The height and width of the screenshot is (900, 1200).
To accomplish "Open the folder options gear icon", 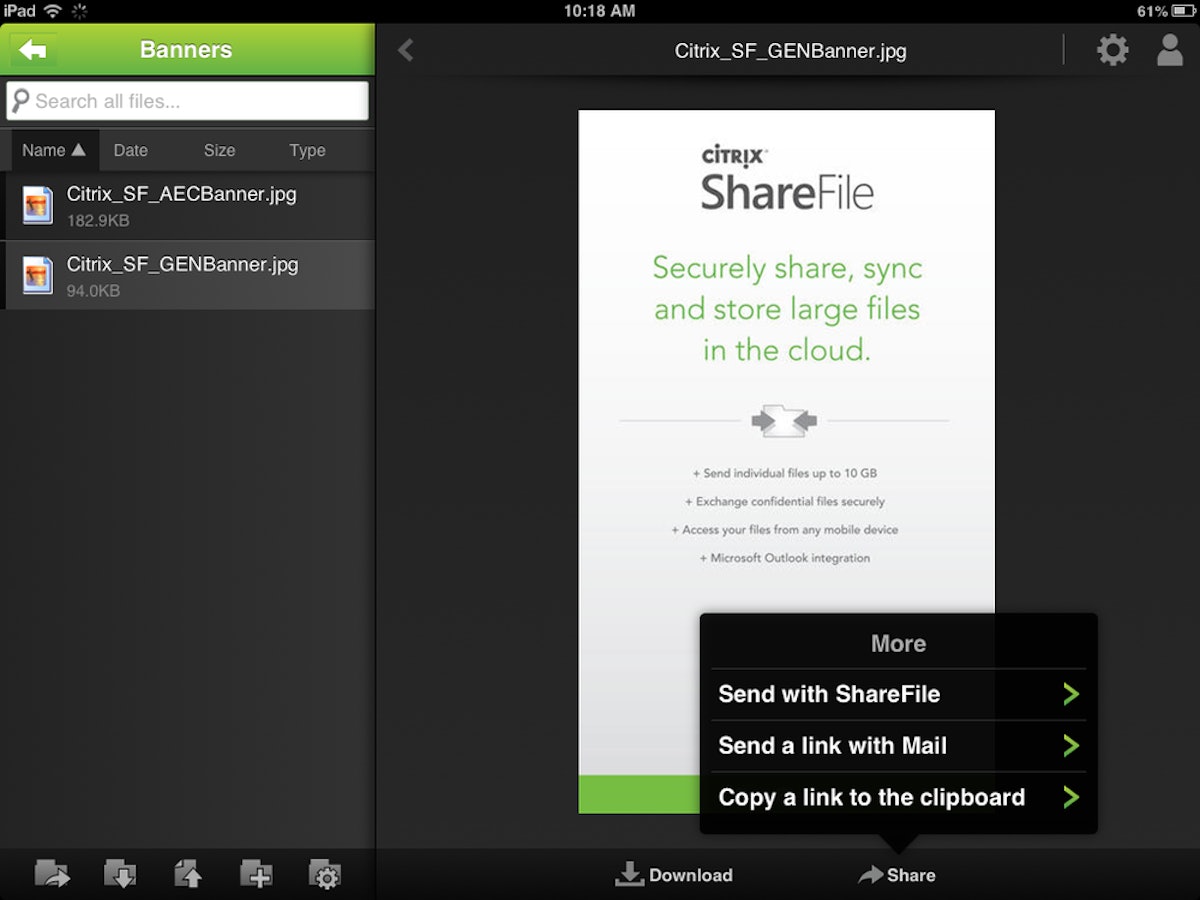I will (x=324, y=872).
